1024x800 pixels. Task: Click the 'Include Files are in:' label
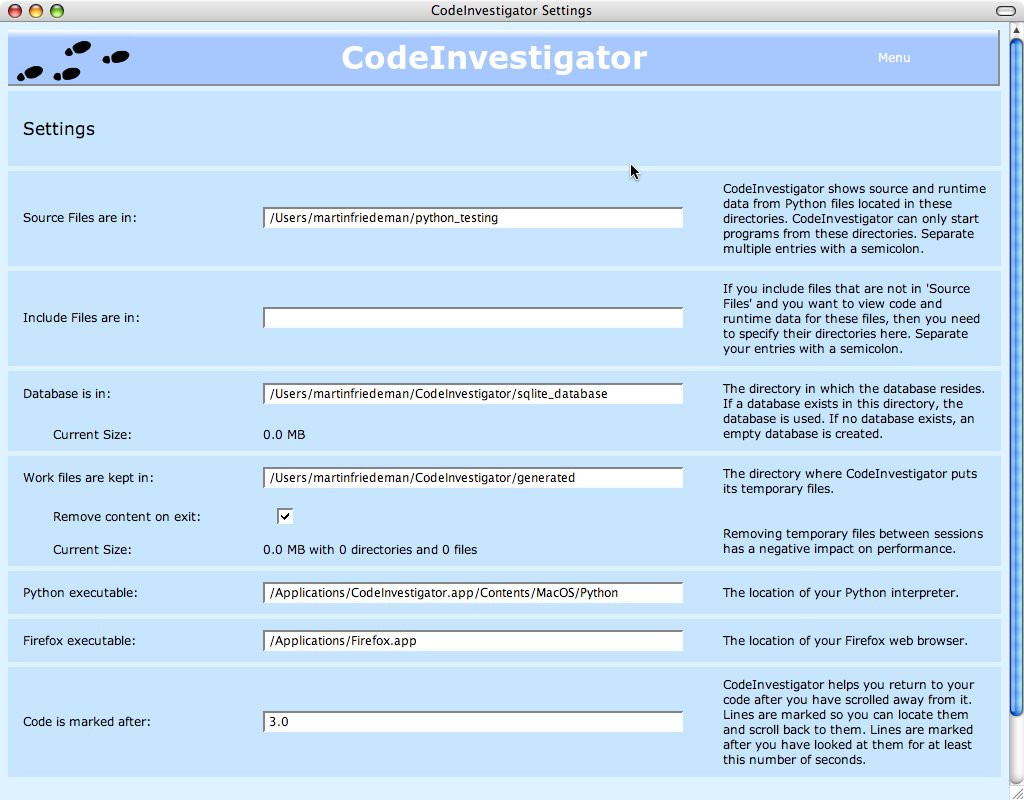click(81, 317)
